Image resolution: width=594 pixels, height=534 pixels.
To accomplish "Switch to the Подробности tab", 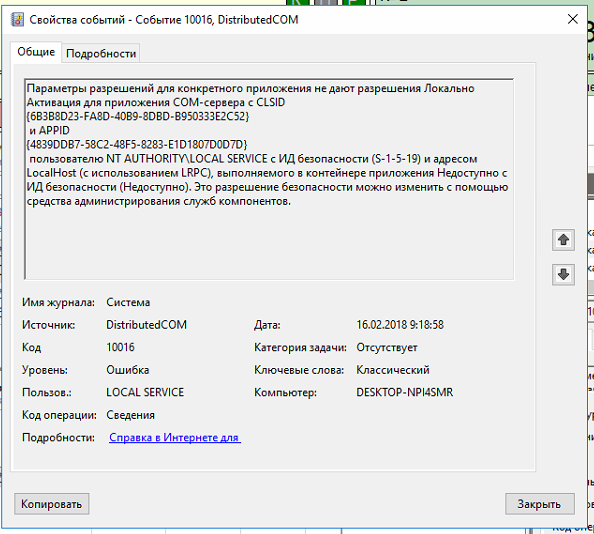I will point(101,53).
